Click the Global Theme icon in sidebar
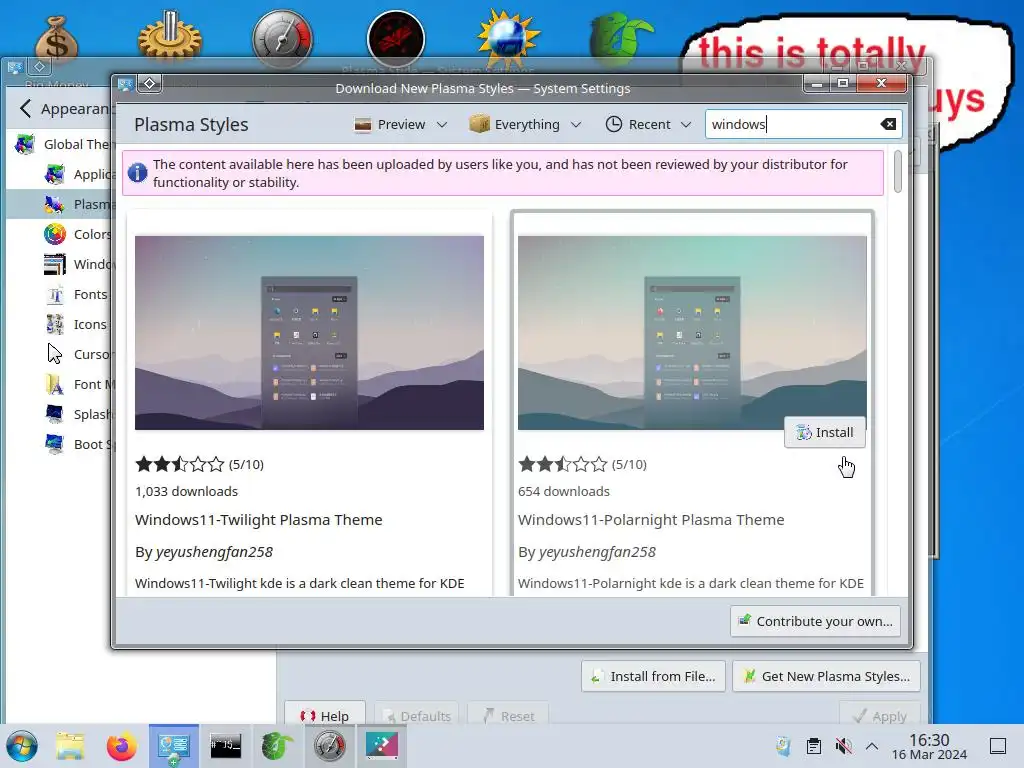 pyautogui.click(x=25, y=144)
